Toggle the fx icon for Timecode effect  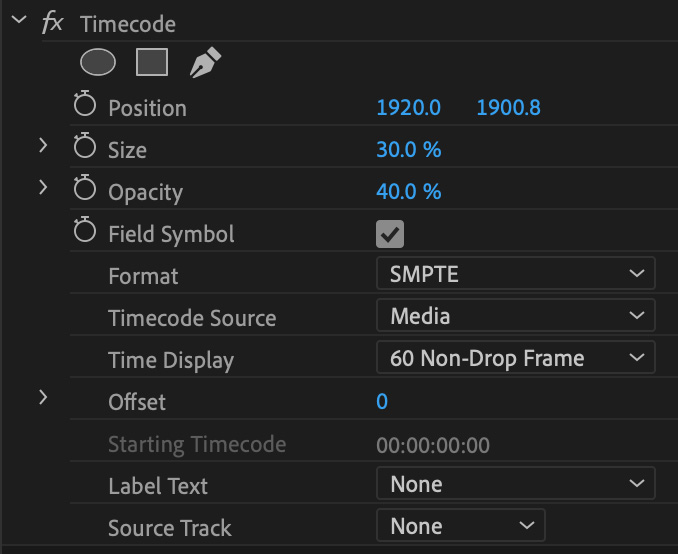(x=52, y=23)
